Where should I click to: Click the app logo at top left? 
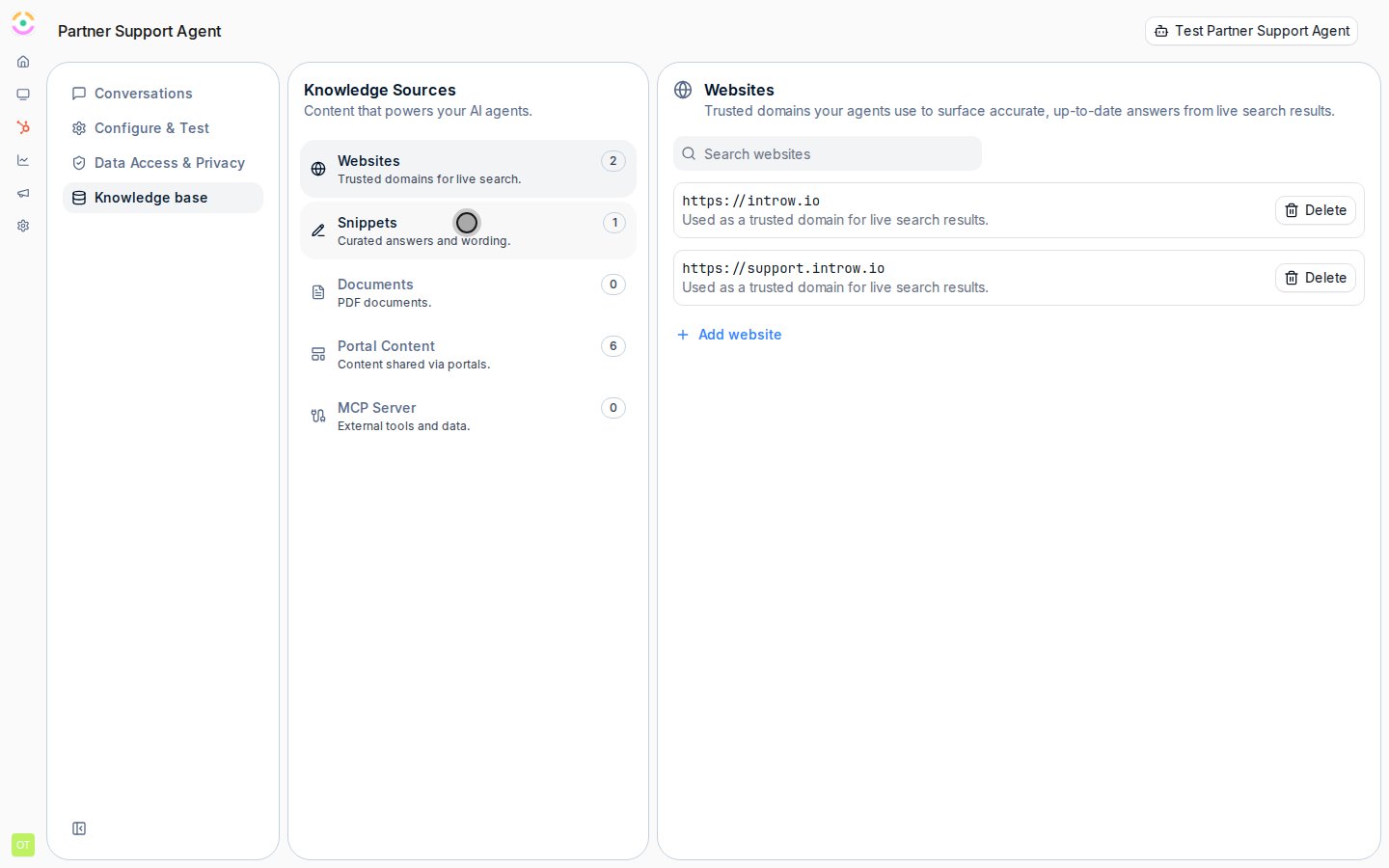tap(23, 23)
